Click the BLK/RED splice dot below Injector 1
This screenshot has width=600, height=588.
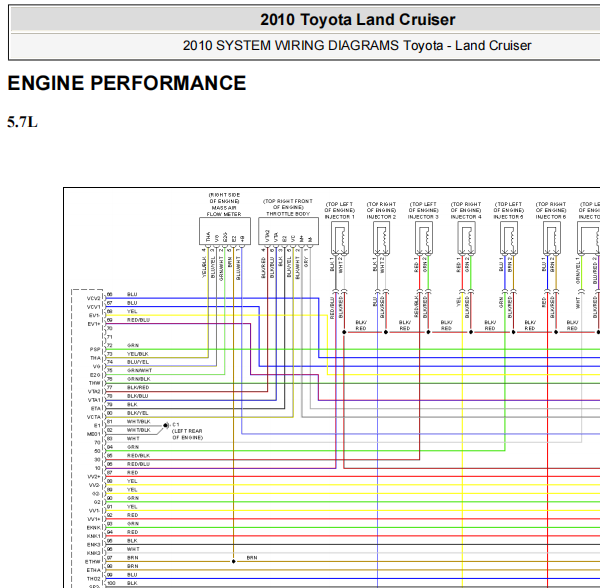pos(344,332)
